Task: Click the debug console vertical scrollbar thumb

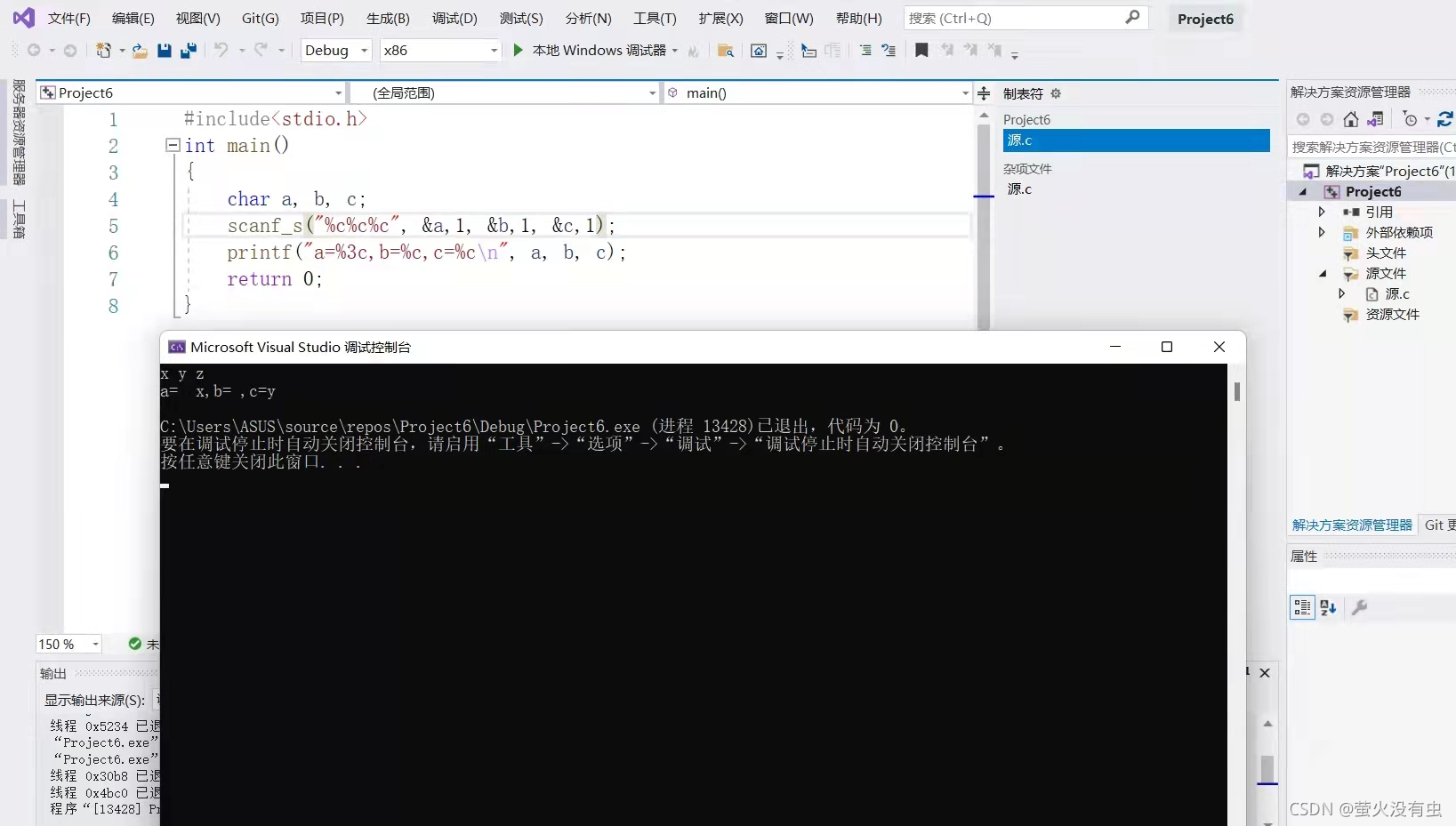Action: (1236, 391)
